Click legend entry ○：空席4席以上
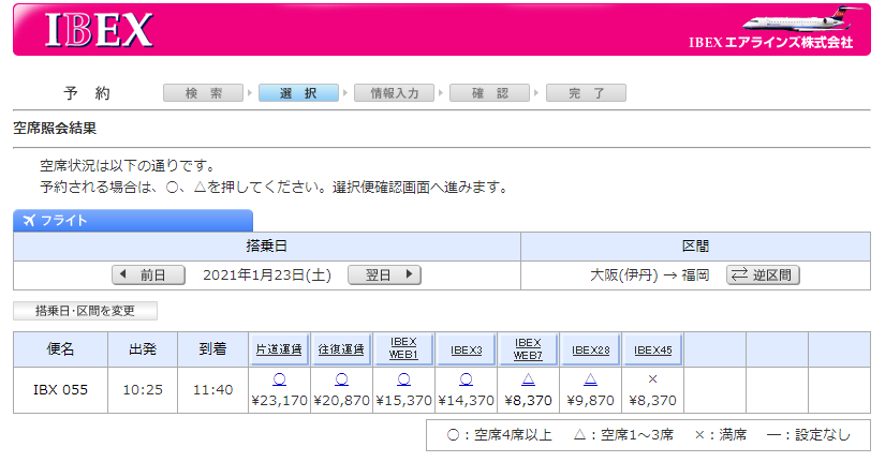The height and width of the screenshot is (462, 885). tap(500, 435)
